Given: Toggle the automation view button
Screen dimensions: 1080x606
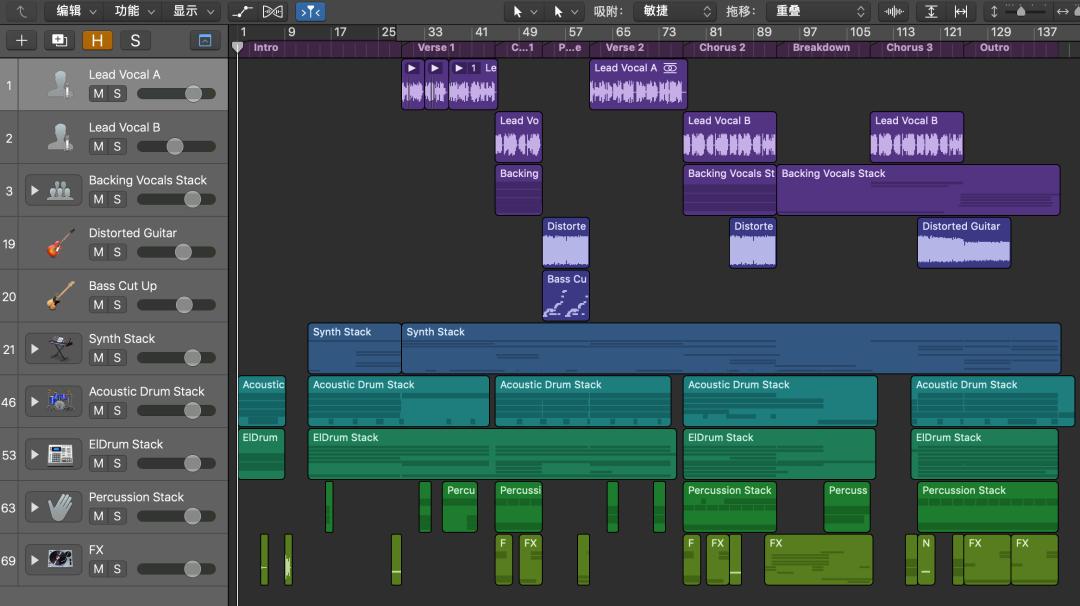Looking at the screenshot, I should 242,12.
